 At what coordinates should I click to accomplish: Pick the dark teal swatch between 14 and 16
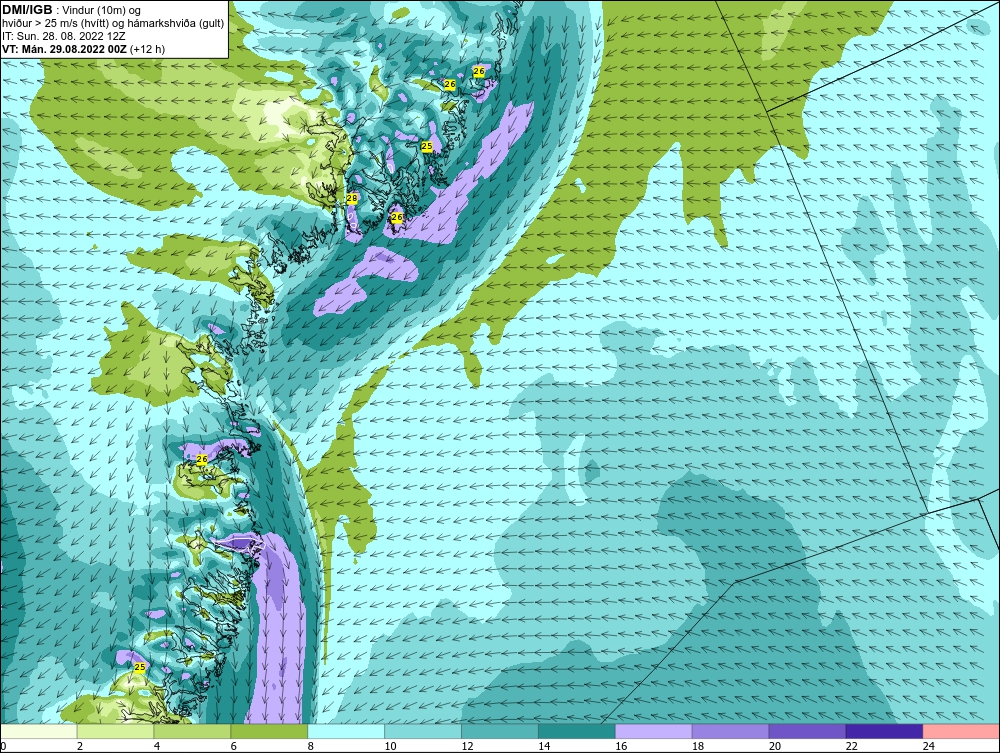coord(577,731)
